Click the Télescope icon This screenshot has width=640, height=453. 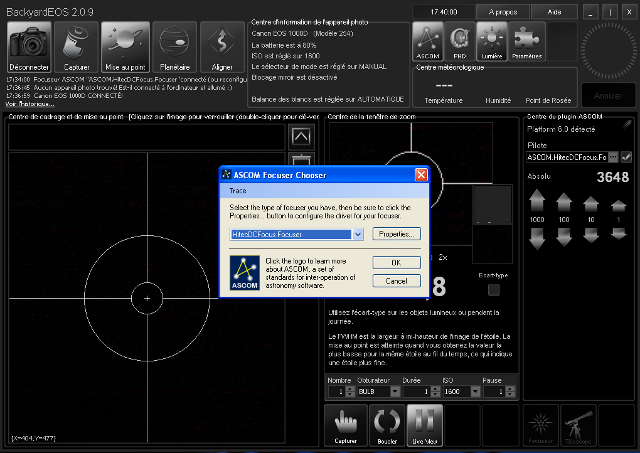pos(578,425)
